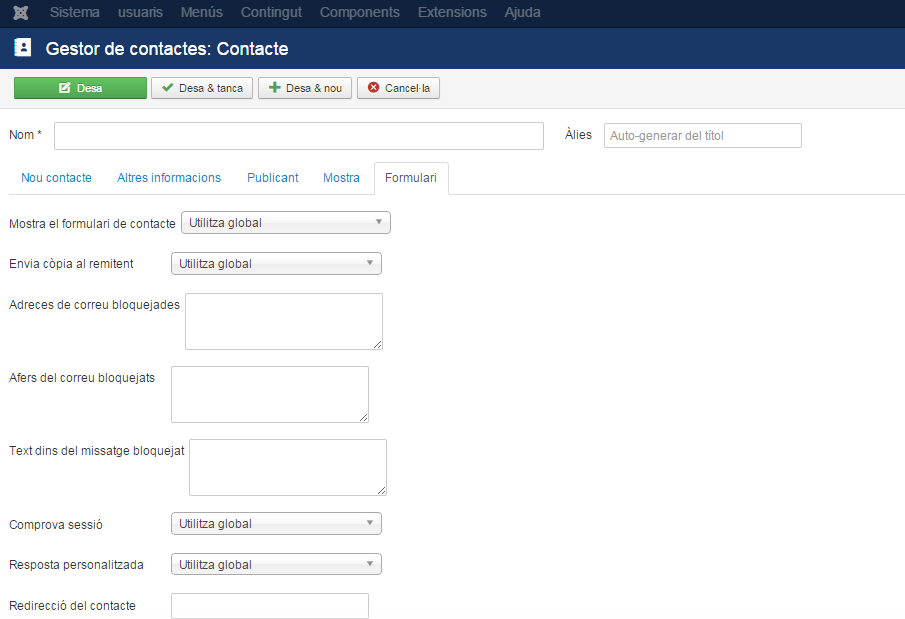Screen dimensions: 905x619
Task: Click Desa & tanca button
Action: tap(202, 88)
